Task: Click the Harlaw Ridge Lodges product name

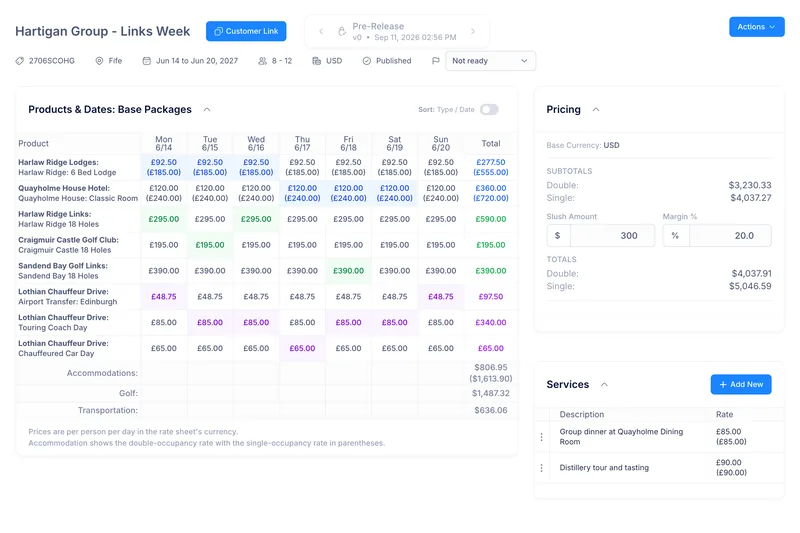Action: tap(58, 162)
